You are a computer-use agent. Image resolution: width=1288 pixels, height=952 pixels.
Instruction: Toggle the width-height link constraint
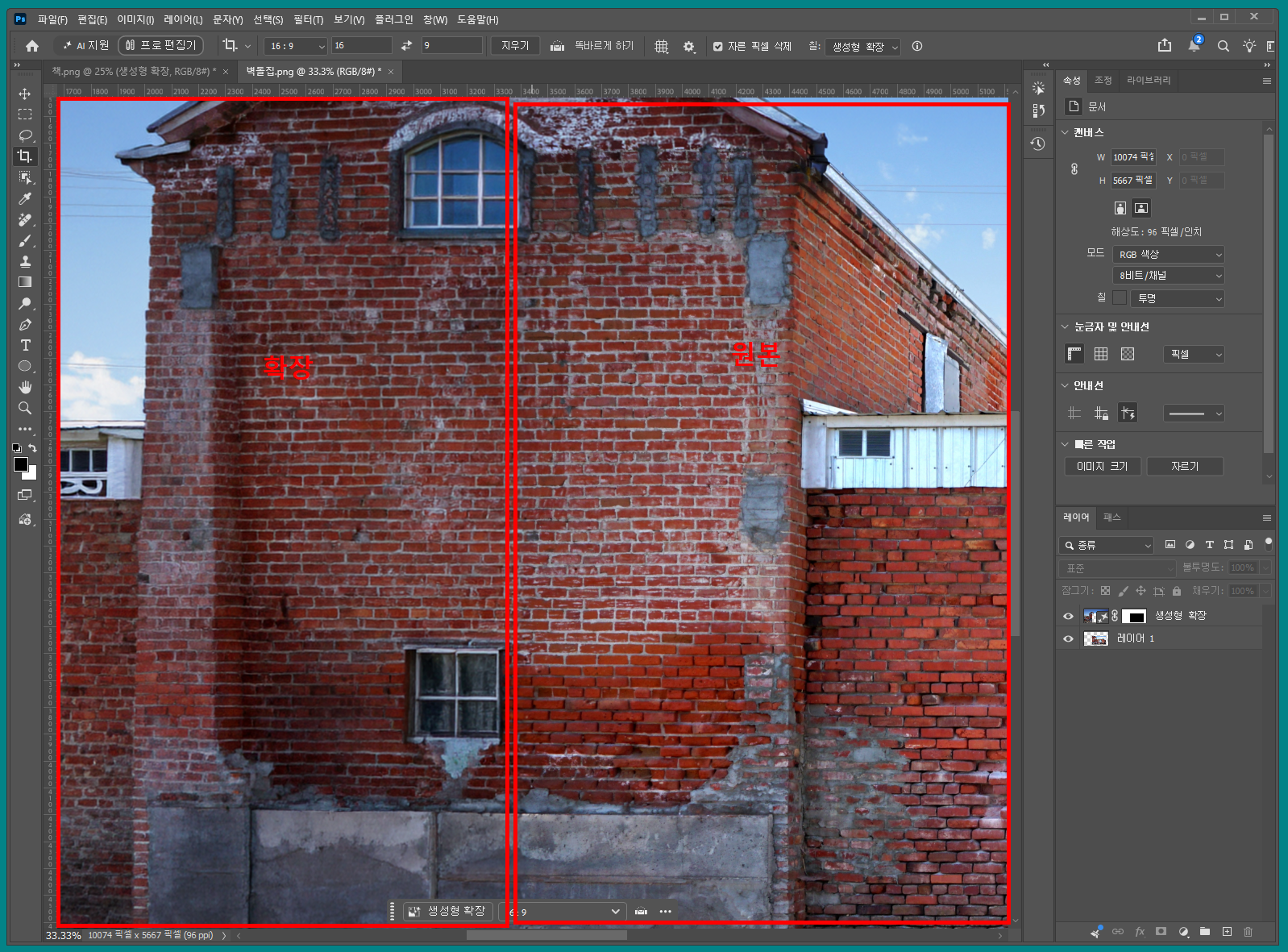tap(1074, 168)
